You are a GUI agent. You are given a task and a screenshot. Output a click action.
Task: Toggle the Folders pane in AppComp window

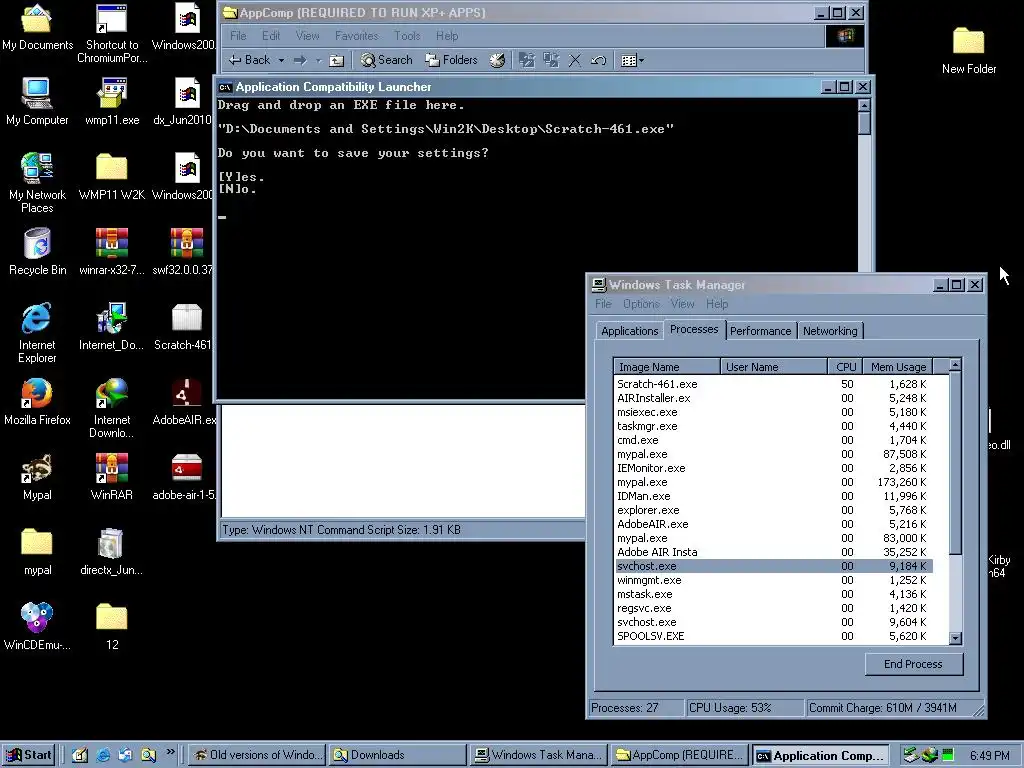tap(451, 60)
